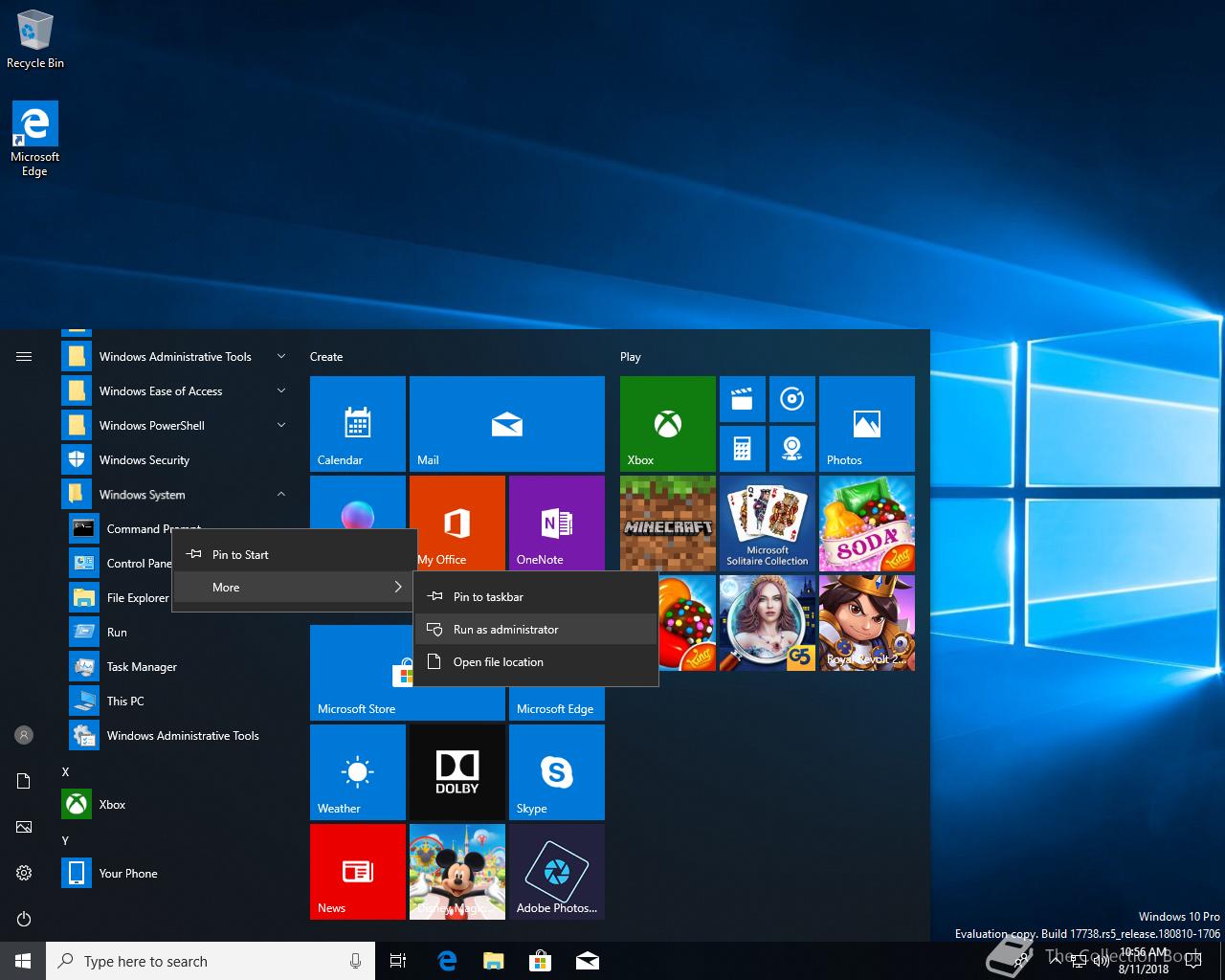This screenshot has height=980, width=1225.
Task: Open File Explorer in app list
Action: [120, 597]
